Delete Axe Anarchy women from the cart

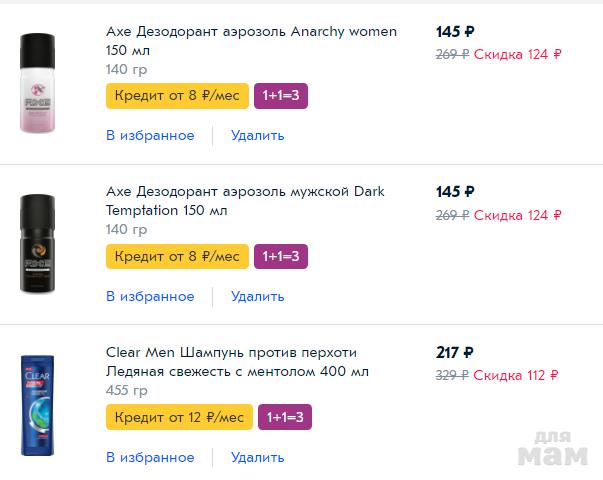click(257, 135)
